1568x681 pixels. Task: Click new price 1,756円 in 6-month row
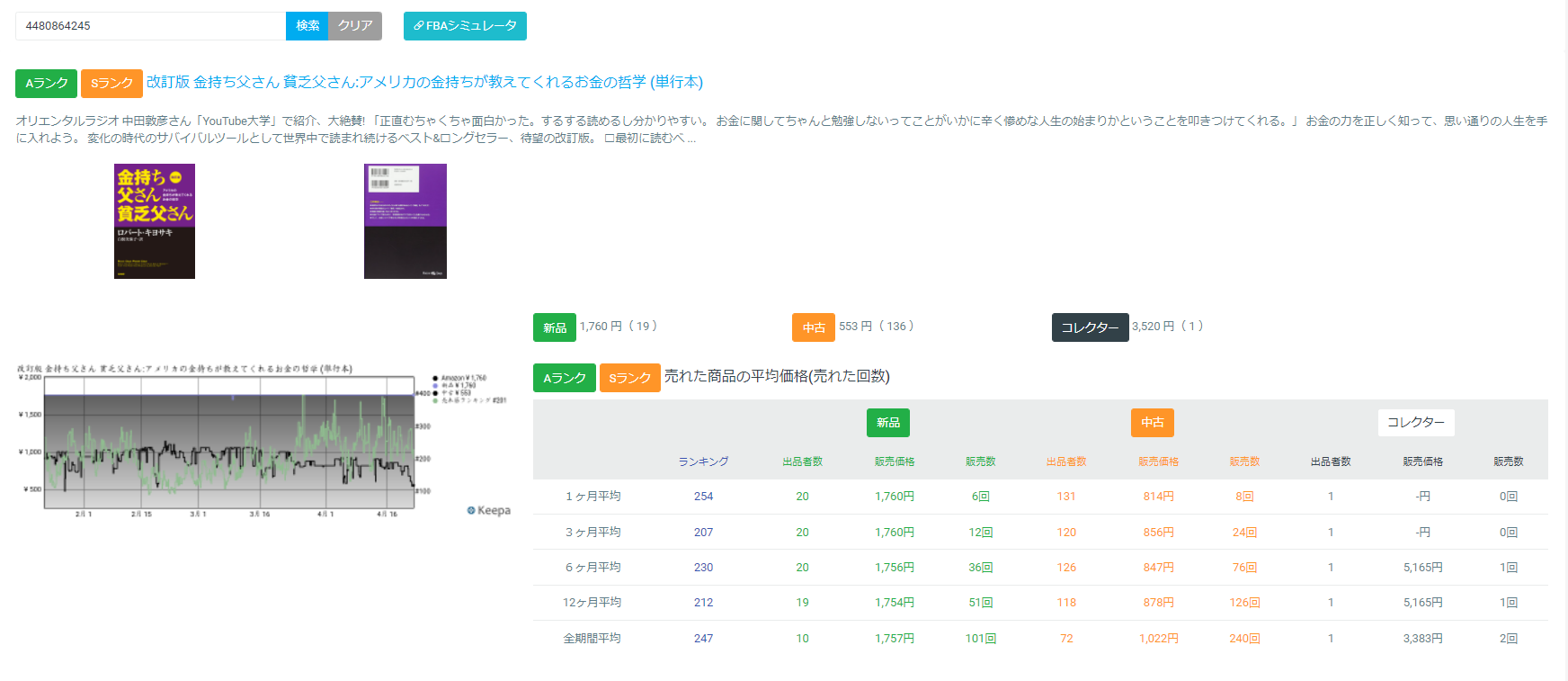tap(895, 568)
